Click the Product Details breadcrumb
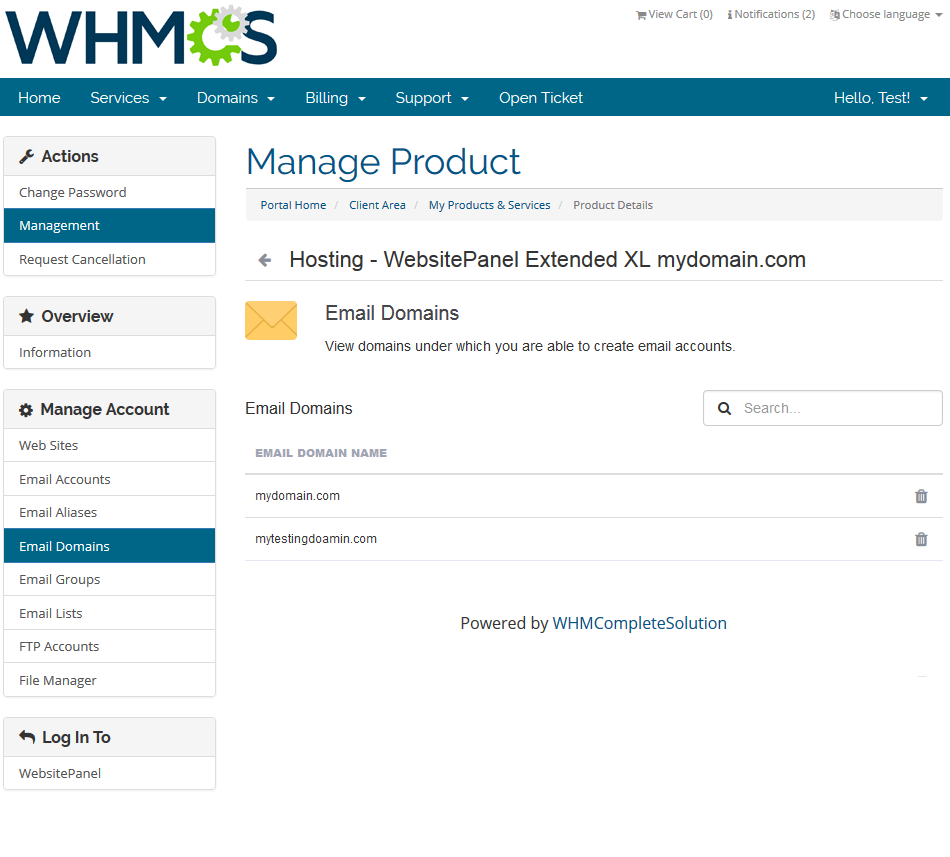The height and width of the screenshot is (857, 950). (613, 205)
